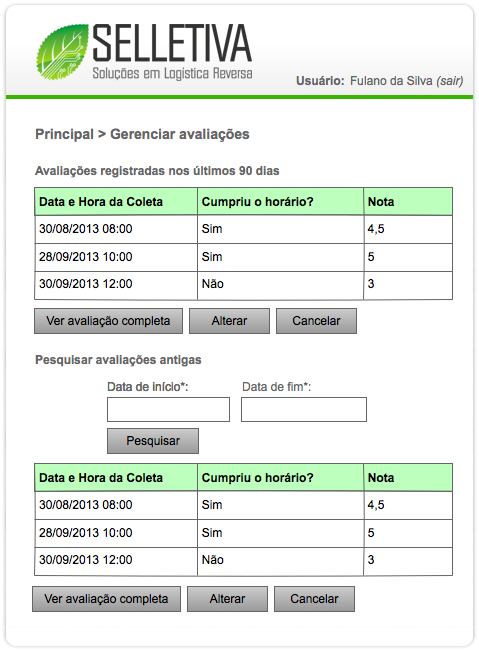Select the 28/09/2013 10:00 row in second table

click(x=243, y=533)
